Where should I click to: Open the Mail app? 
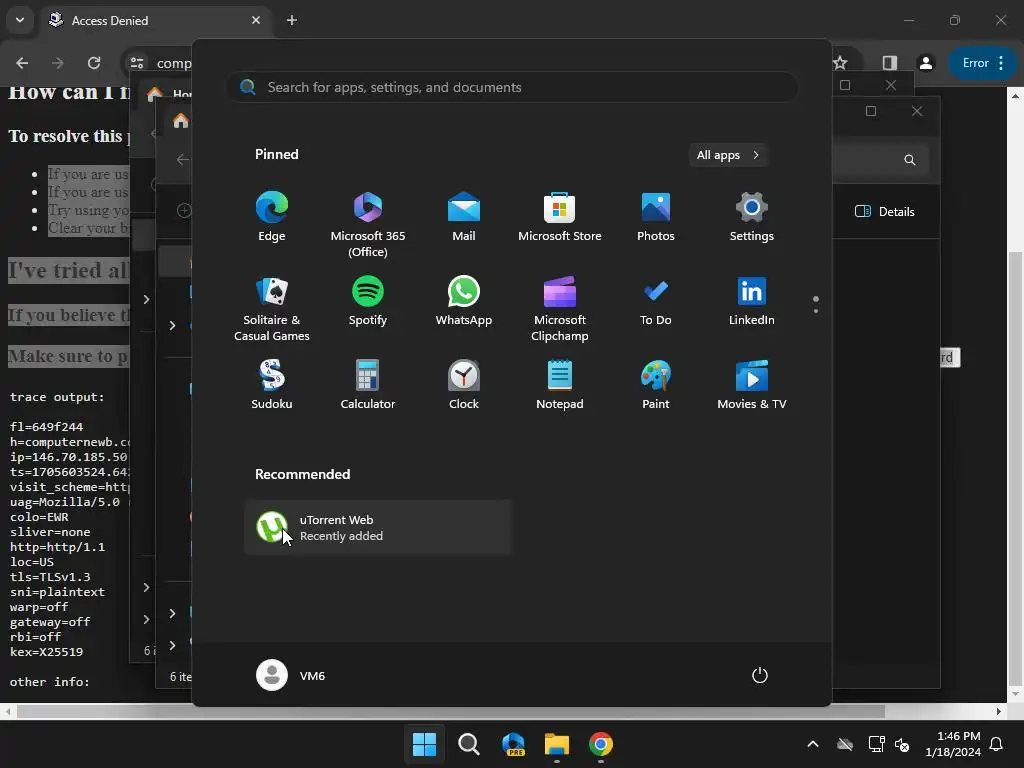coord(464,217)
